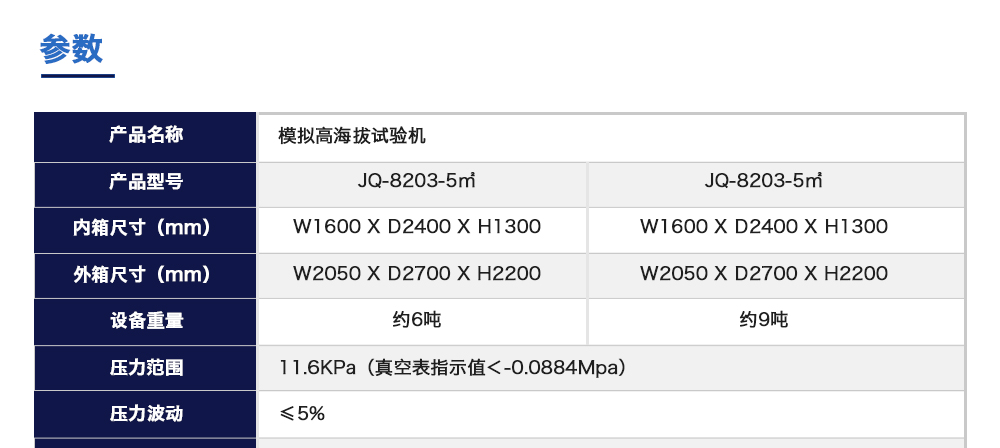Select the 内箱尺寸(mm) header cell
Image resolution: width=1000 pixels, height=448 pixels.
146,228
